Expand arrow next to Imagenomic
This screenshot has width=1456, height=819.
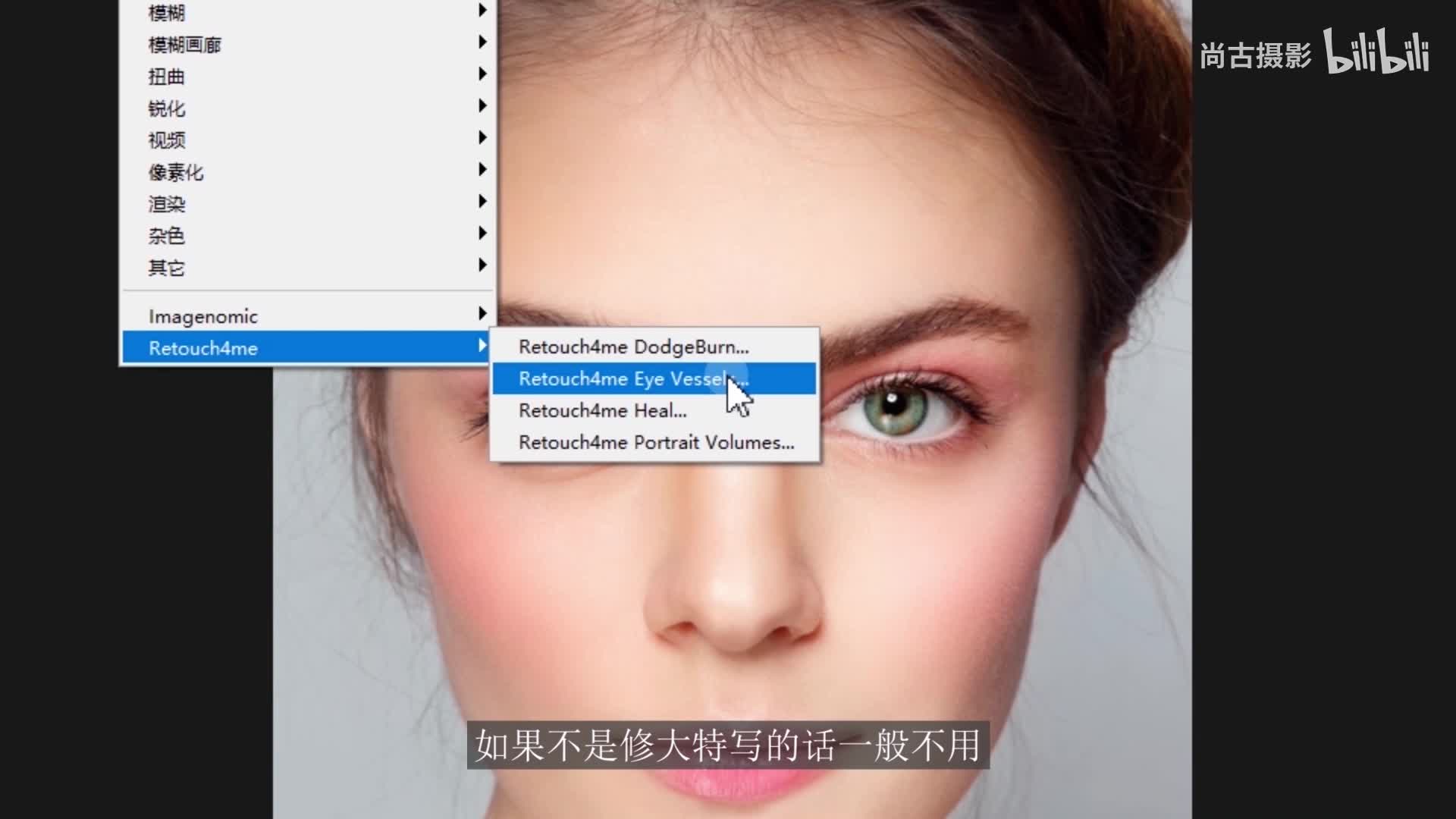click(482, 313)
